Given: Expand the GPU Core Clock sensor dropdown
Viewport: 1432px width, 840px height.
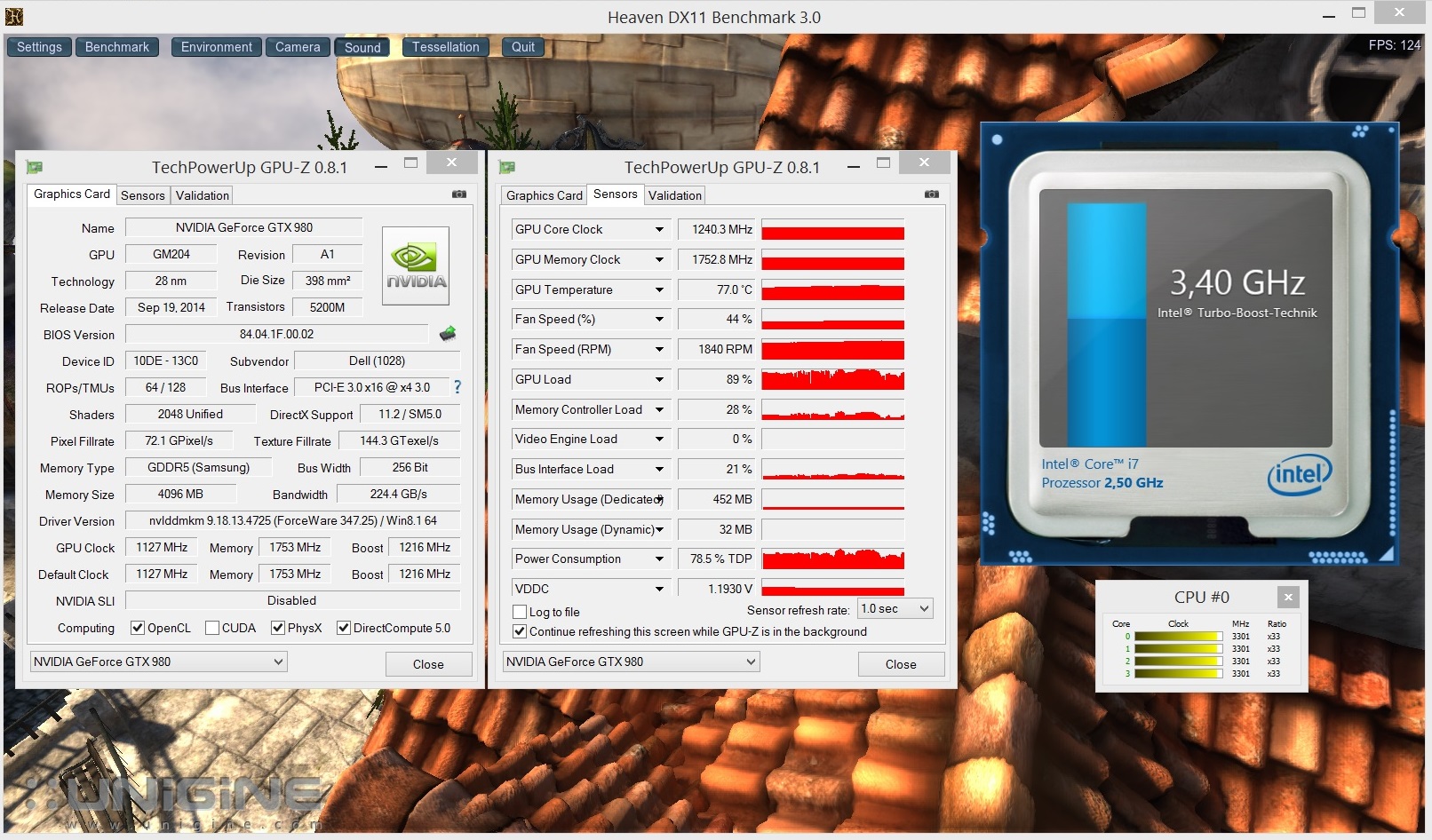Looking at the screenshot, I should coord(659,229).
